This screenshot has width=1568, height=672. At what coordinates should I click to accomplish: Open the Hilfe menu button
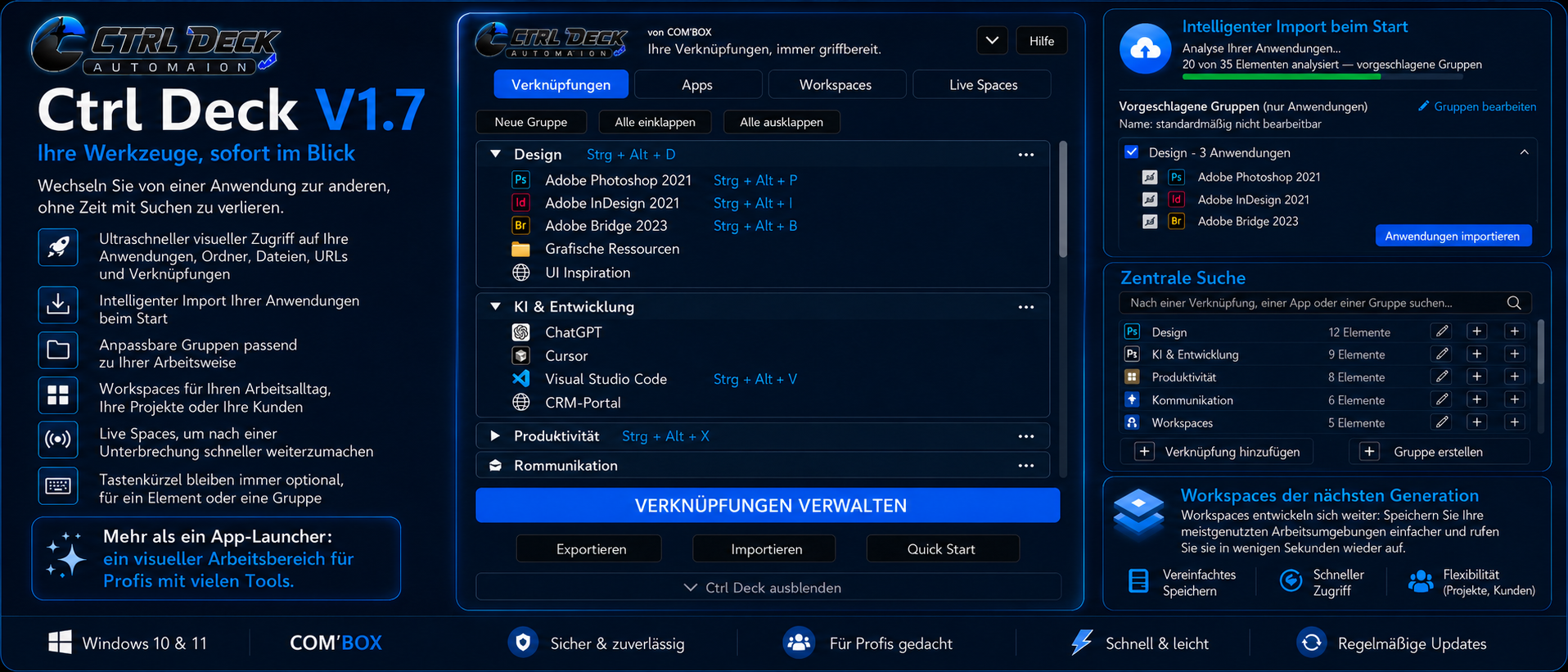pos(1042,40)
